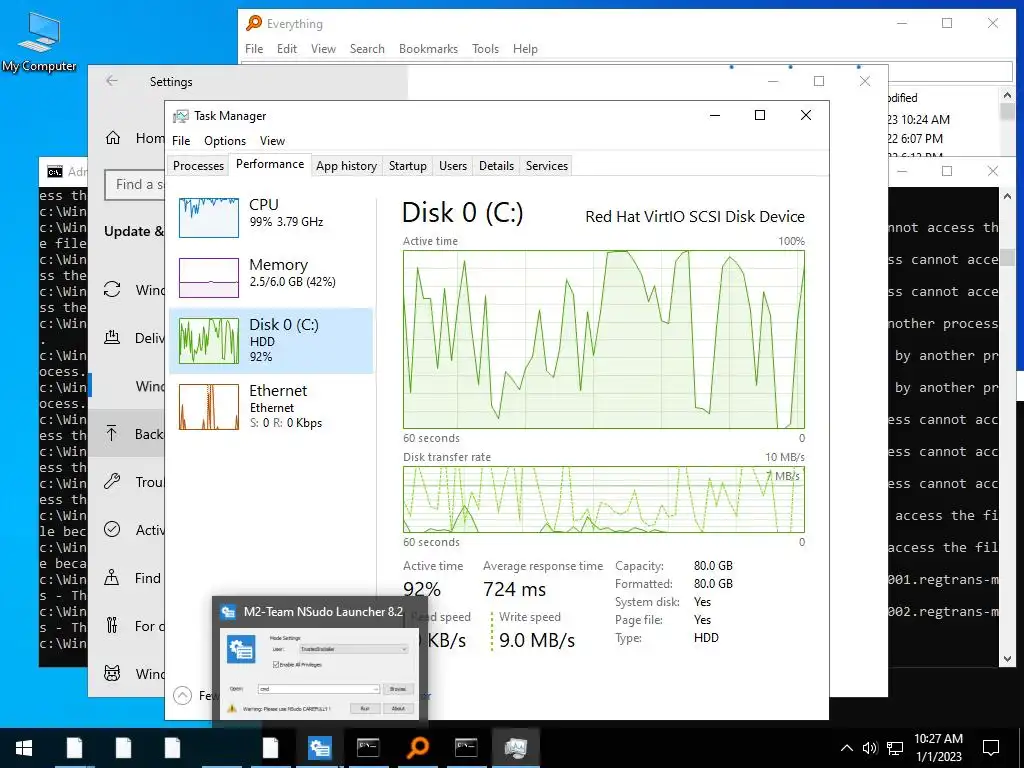Image resolution: width=1024 pixels, height=768 pixels.
Task: Open Backup upload-arrow icon in Settings
Action: tap(112, 434)
